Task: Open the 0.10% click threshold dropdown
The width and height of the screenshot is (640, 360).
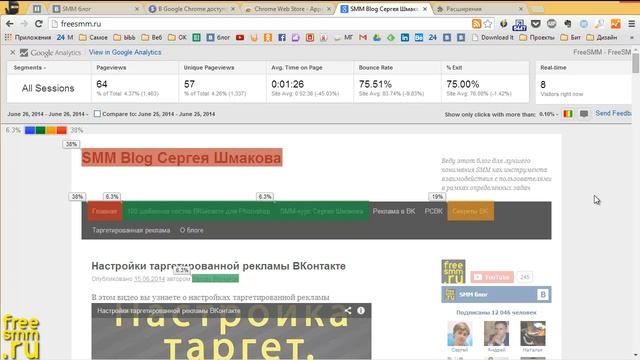Action: pos(548,114)
